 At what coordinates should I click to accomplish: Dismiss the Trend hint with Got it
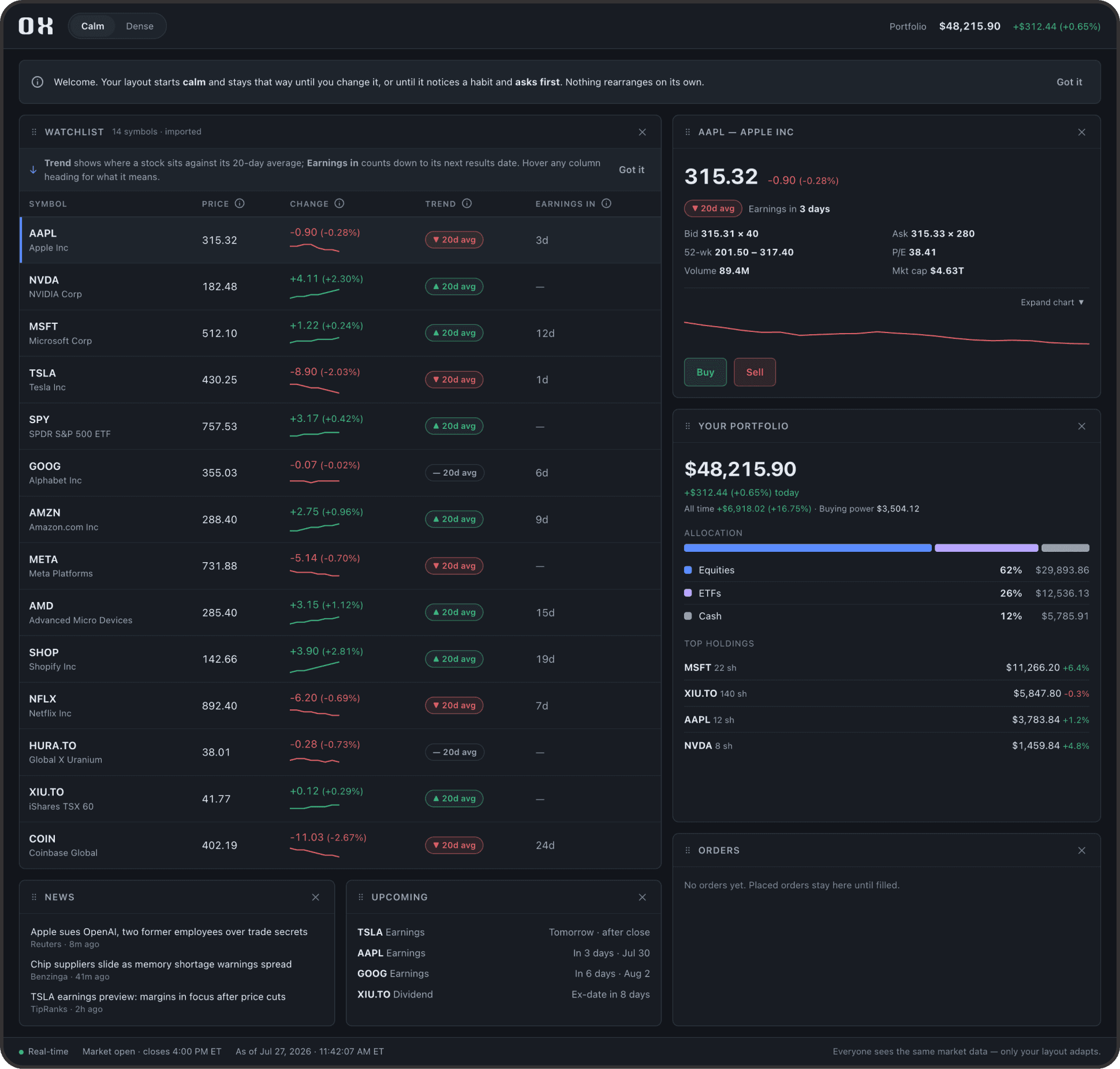click(632, 170)
